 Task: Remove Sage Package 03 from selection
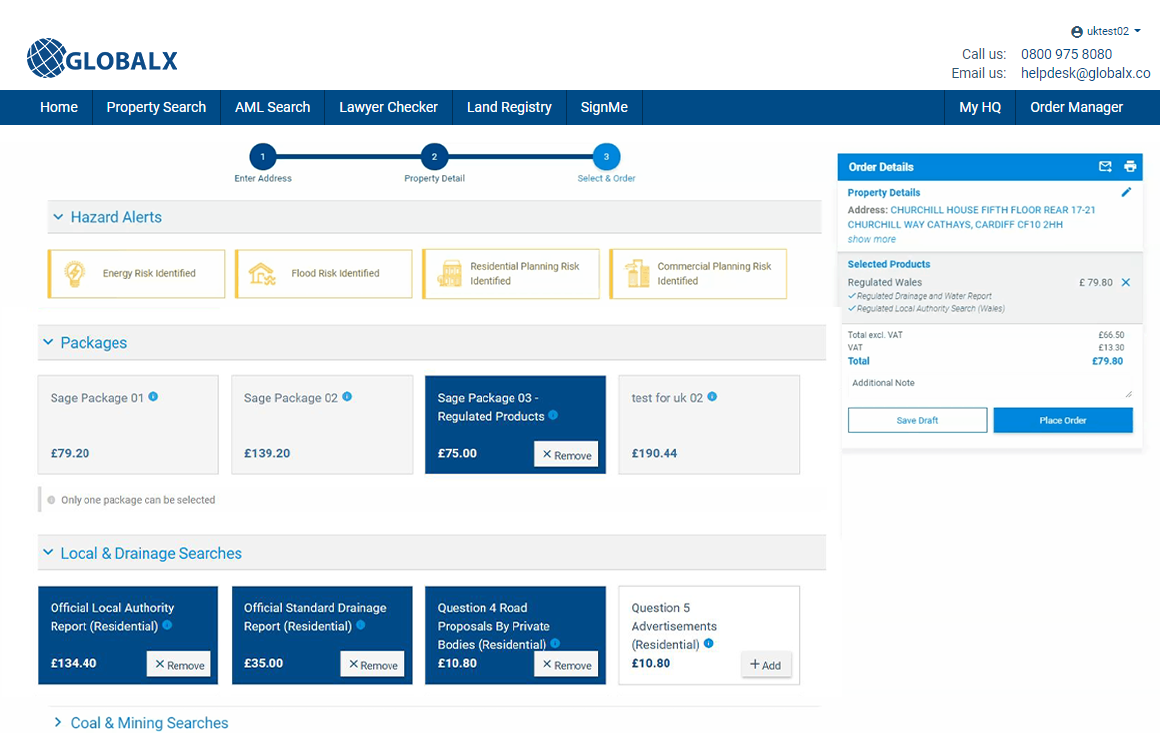[x=566, y=455]
